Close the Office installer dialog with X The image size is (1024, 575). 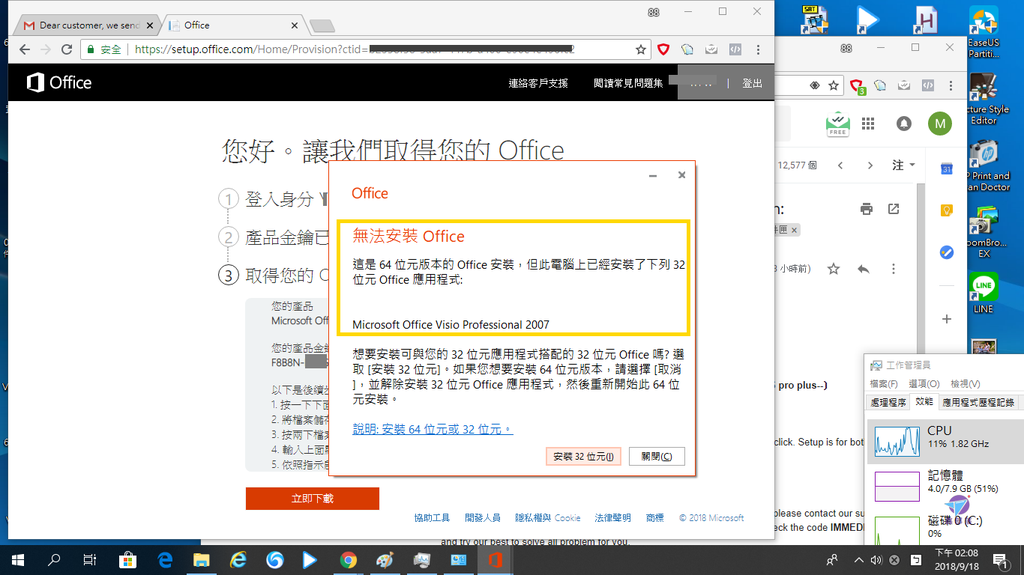click(x=682, y=175)
